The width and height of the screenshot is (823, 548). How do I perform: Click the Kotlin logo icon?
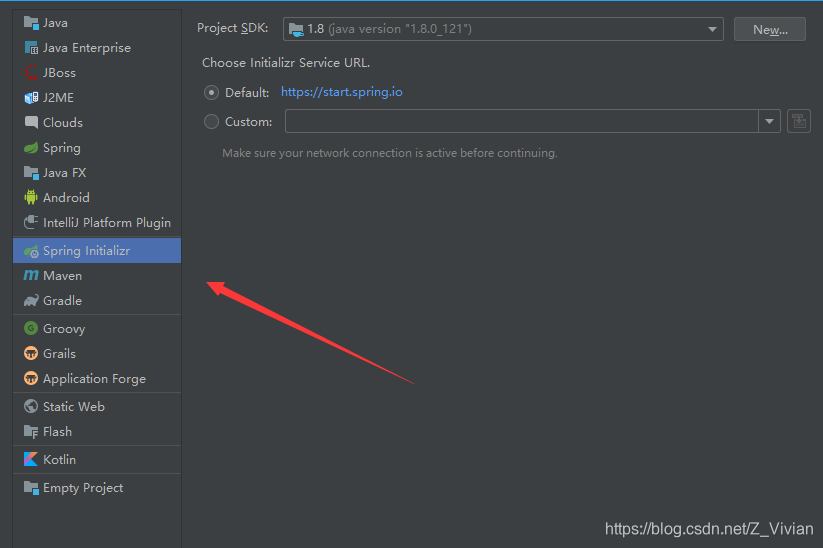pyautogui.click(x=31, y=460)
